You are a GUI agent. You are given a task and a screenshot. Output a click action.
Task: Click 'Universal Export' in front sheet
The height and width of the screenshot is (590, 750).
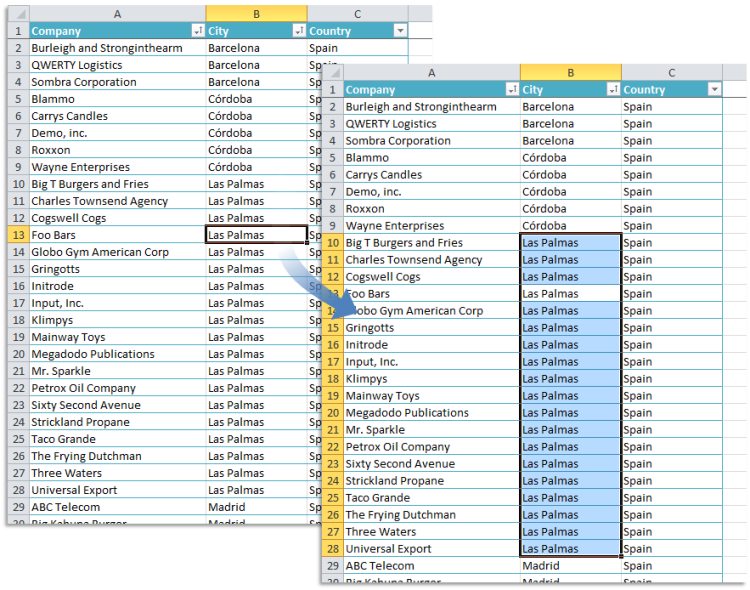[x=431, y=548]
